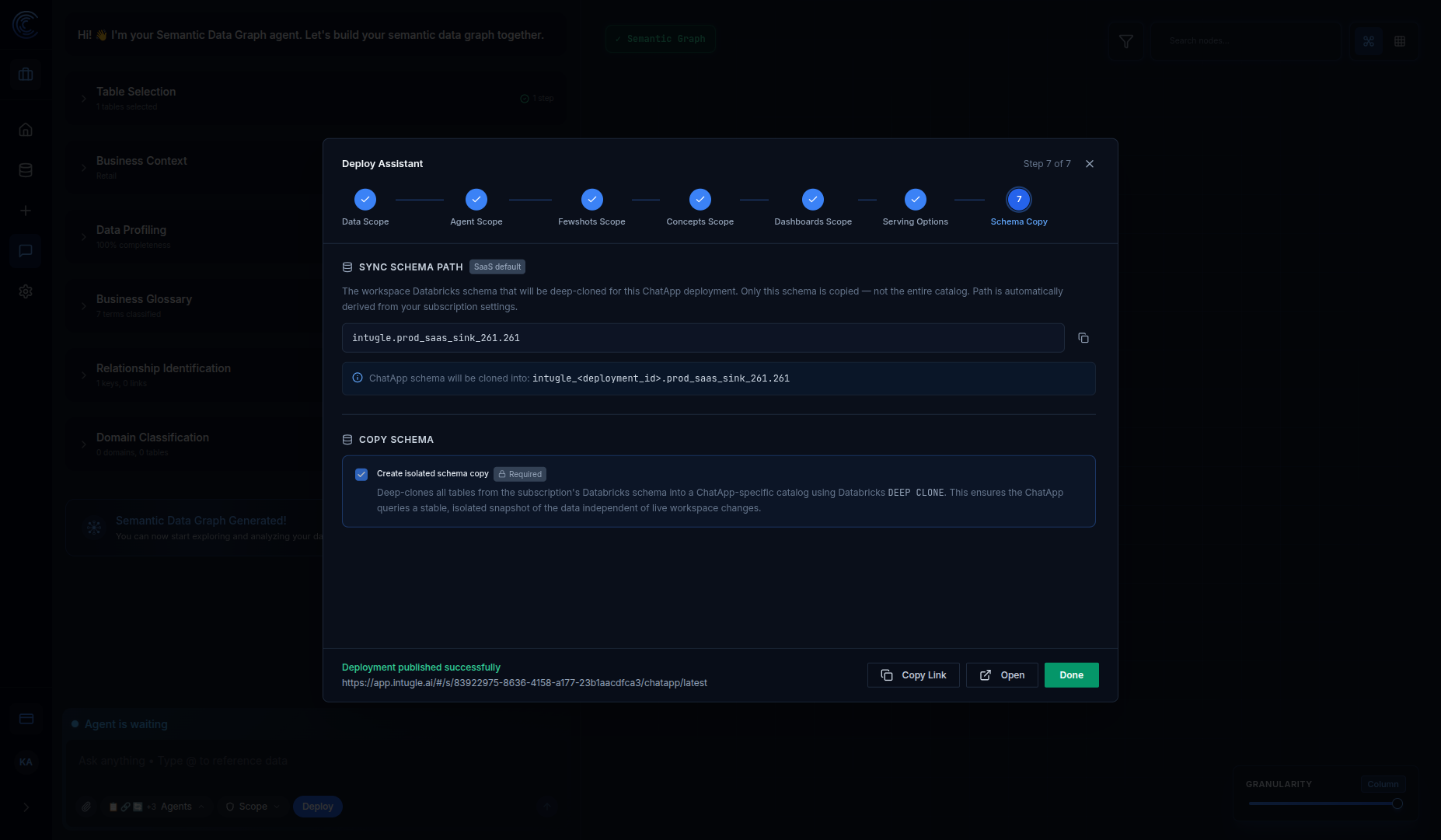The image size is (1441, 840).
Task: Open the Agents dropdown
Action: [x=157, y=807]
